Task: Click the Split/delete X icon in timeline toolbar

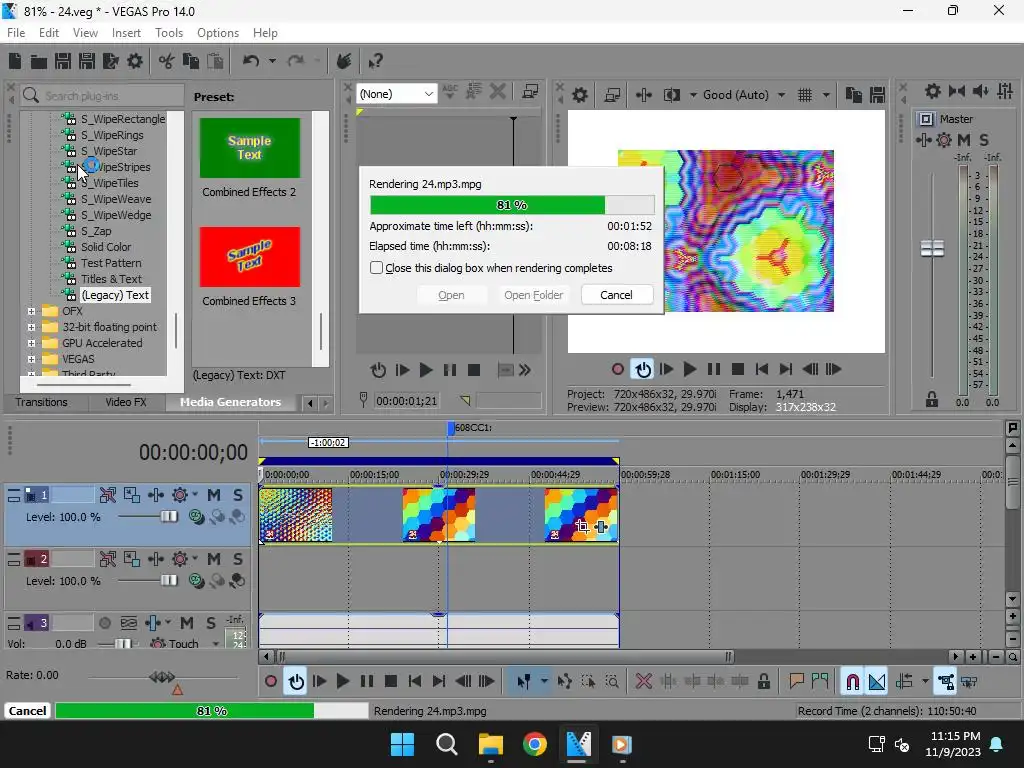Action: click(x=644, y=682)
